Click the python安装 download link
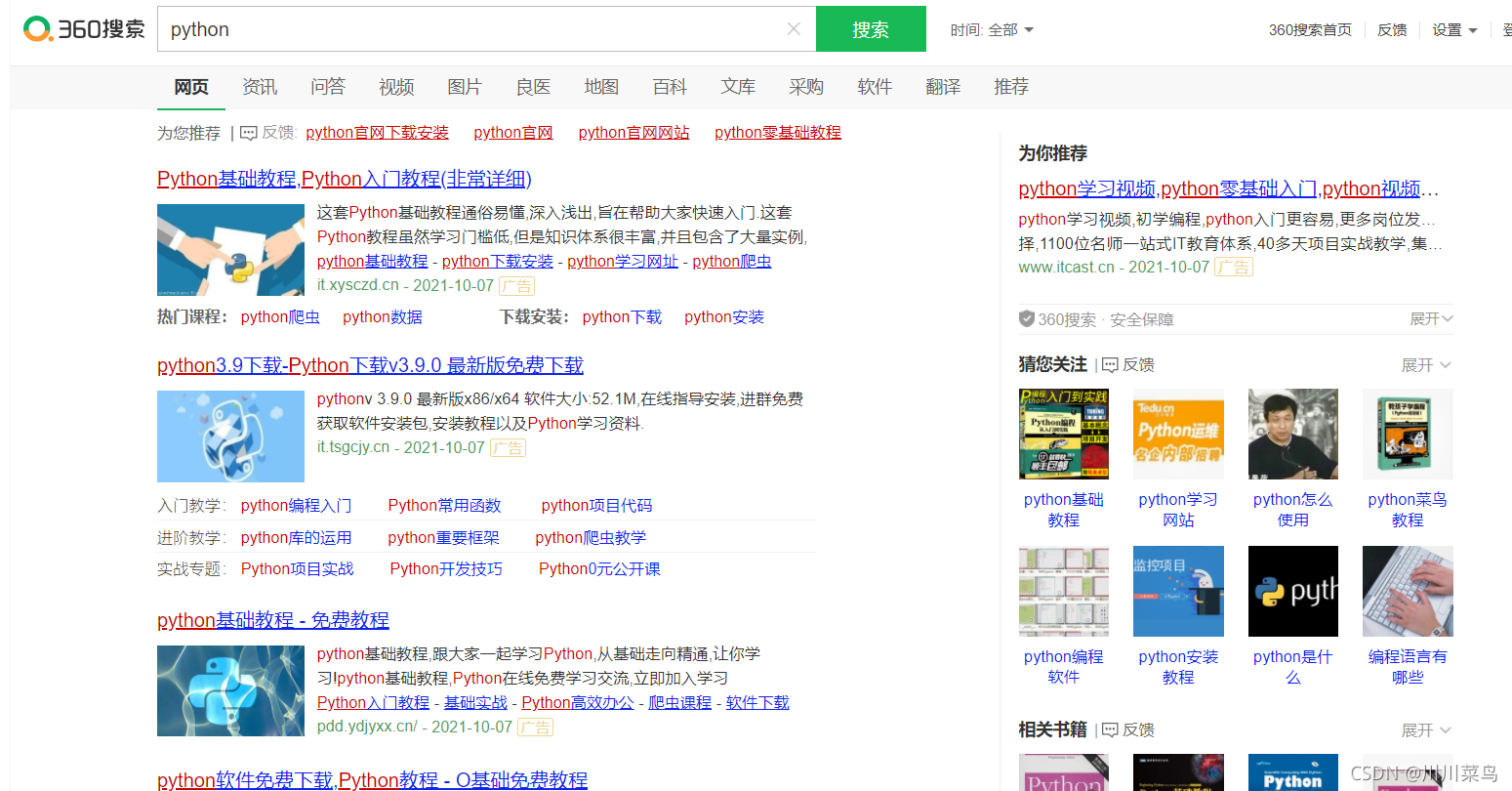The width and height of the screenshot is (1512, 791). click(x=724, y=317)
